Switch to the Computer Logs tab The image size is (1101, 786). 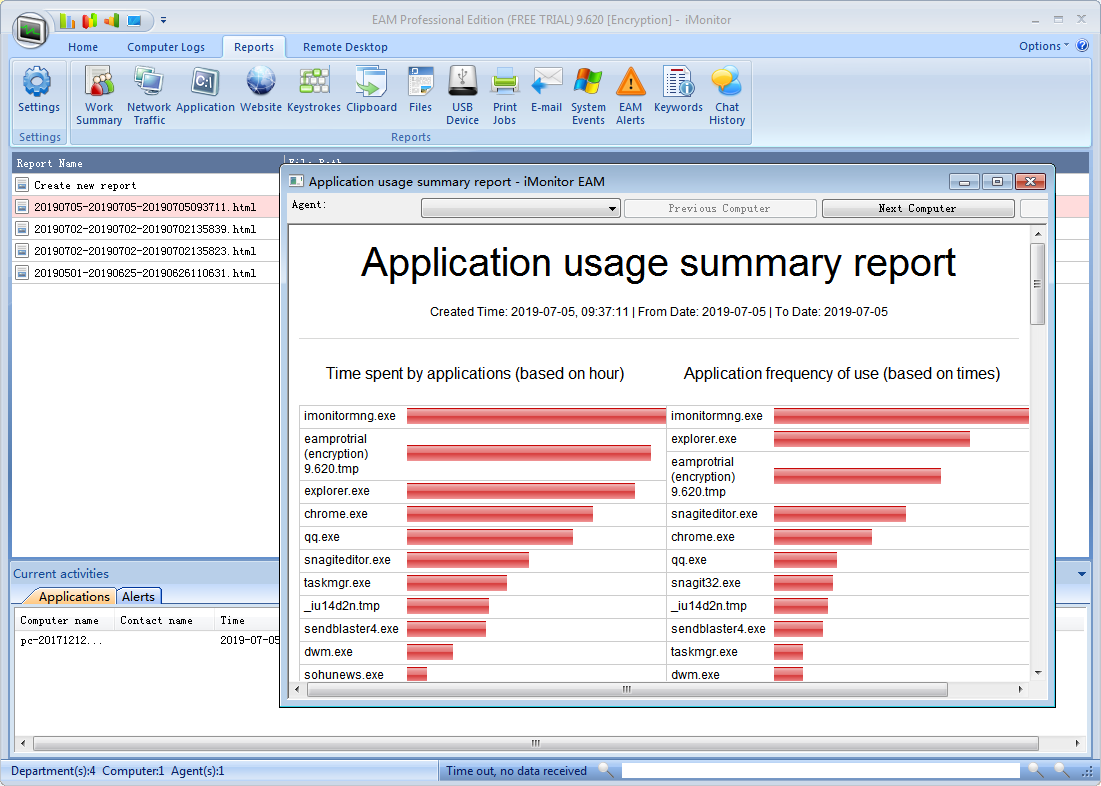(x=166, y=47)
